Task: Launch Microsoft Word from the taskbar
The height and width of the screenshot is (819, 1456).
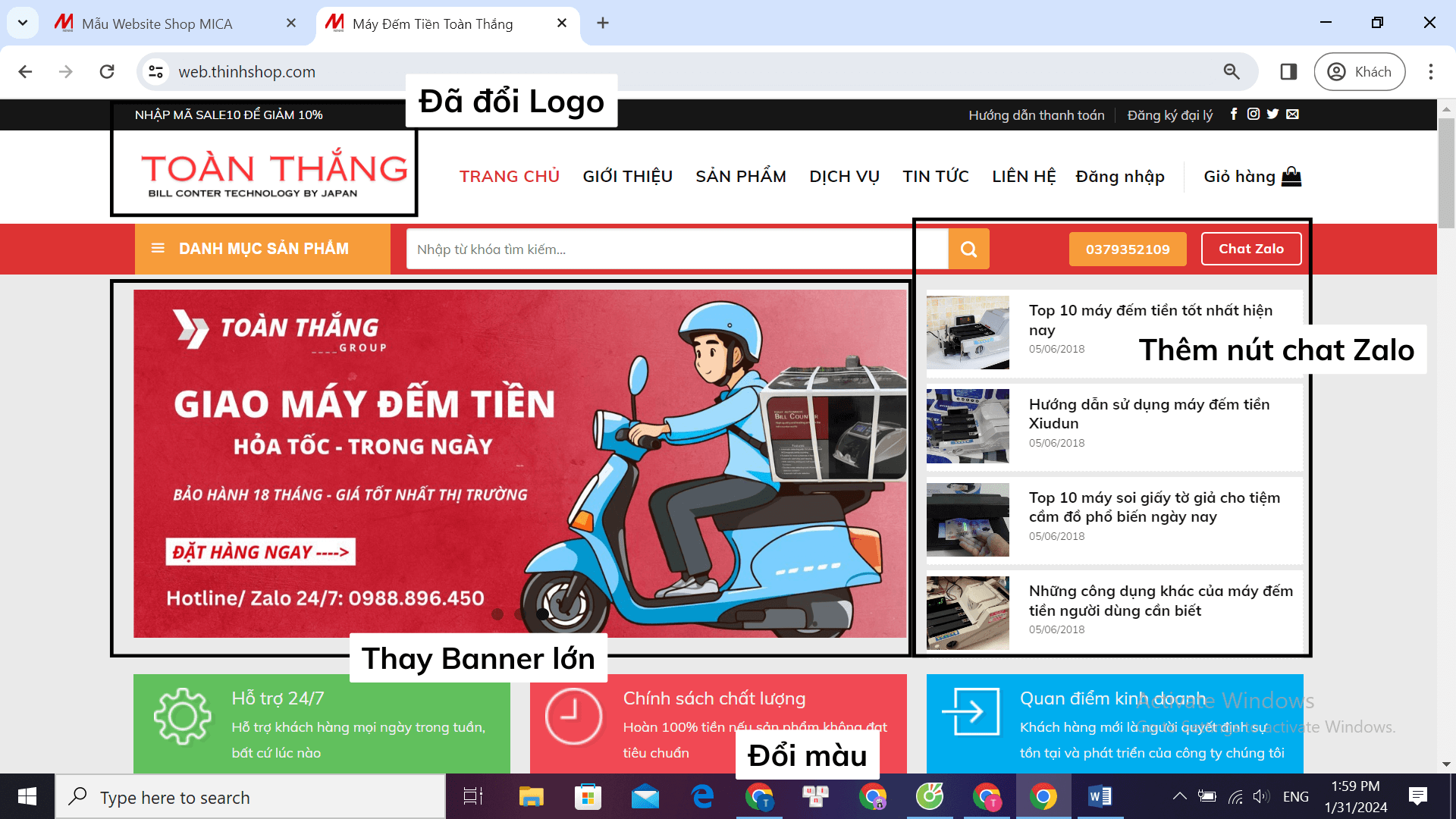Action: tap(1100, 796)
